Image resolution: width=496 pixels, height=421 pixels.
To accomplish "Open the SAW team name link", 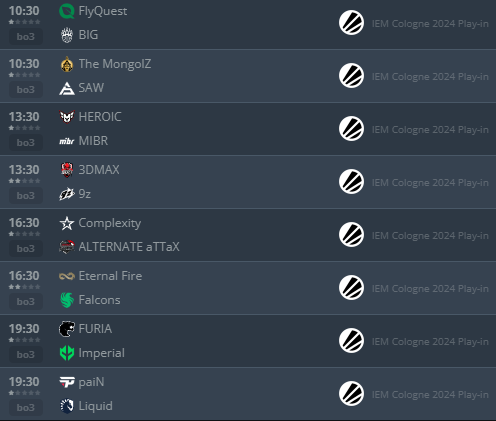I will tap(91, 88).
